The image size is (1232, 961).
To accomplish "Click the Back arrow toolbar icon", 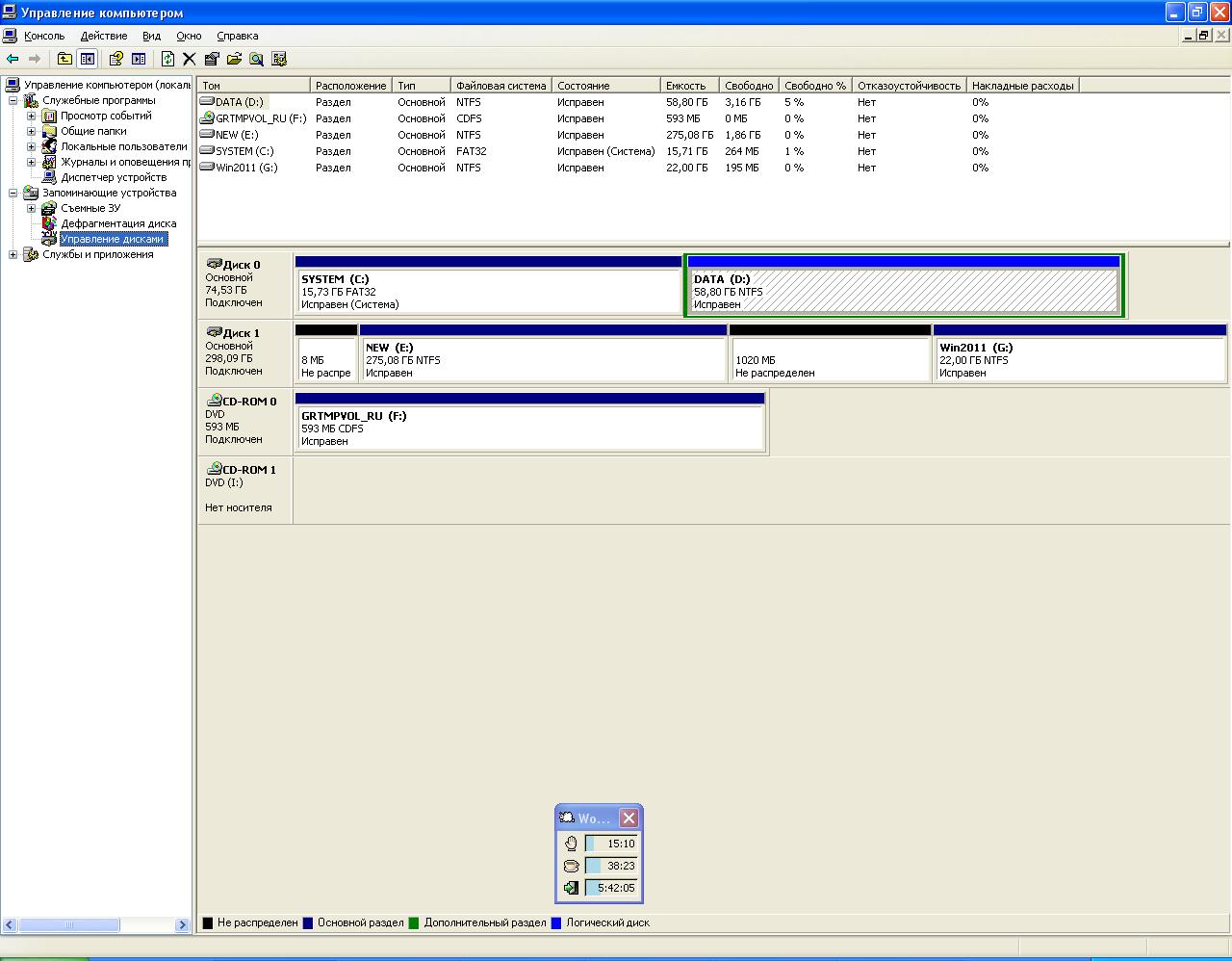I will tap(13, 59).
